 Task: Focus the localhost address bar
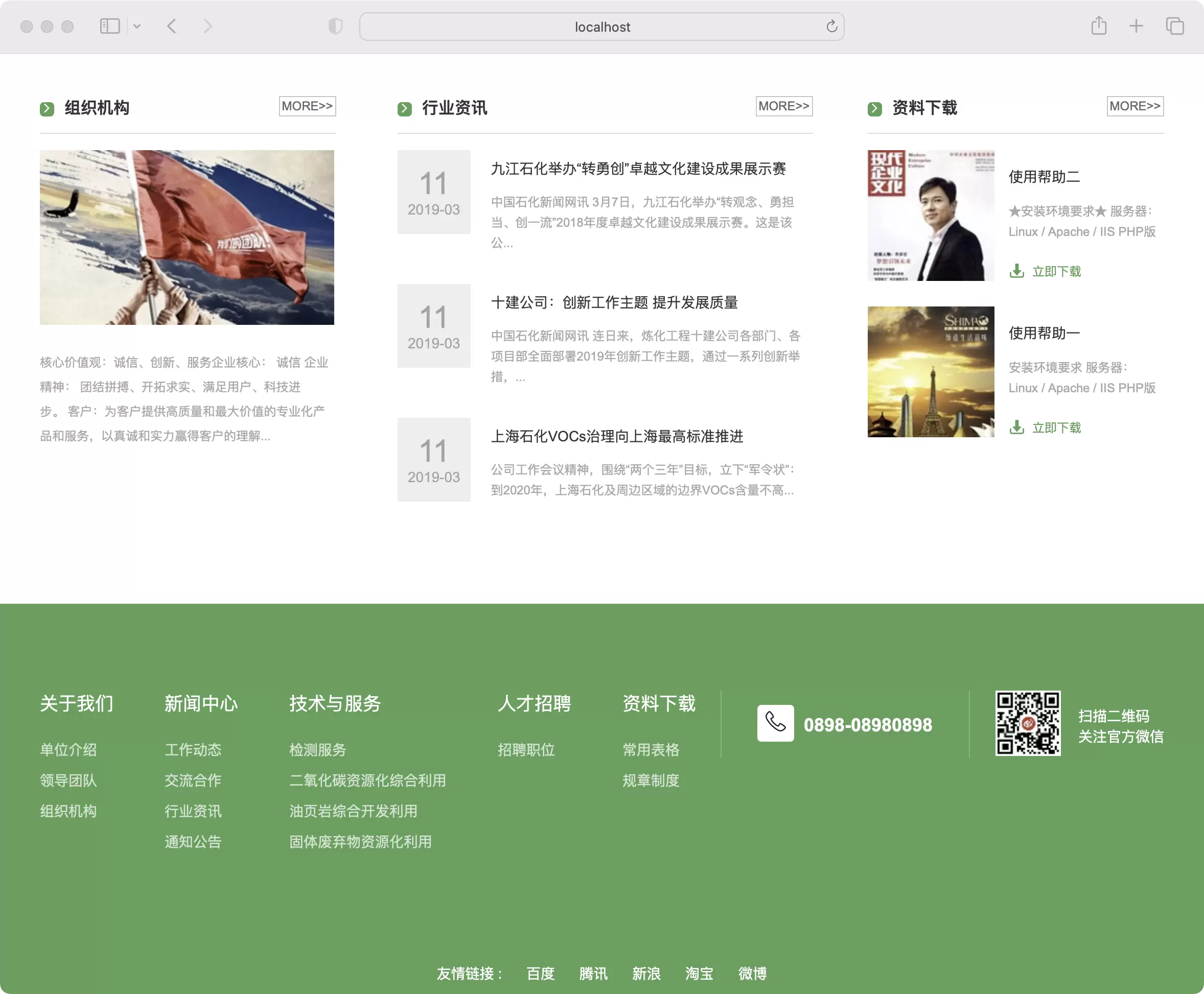click(x=601, y=27)
